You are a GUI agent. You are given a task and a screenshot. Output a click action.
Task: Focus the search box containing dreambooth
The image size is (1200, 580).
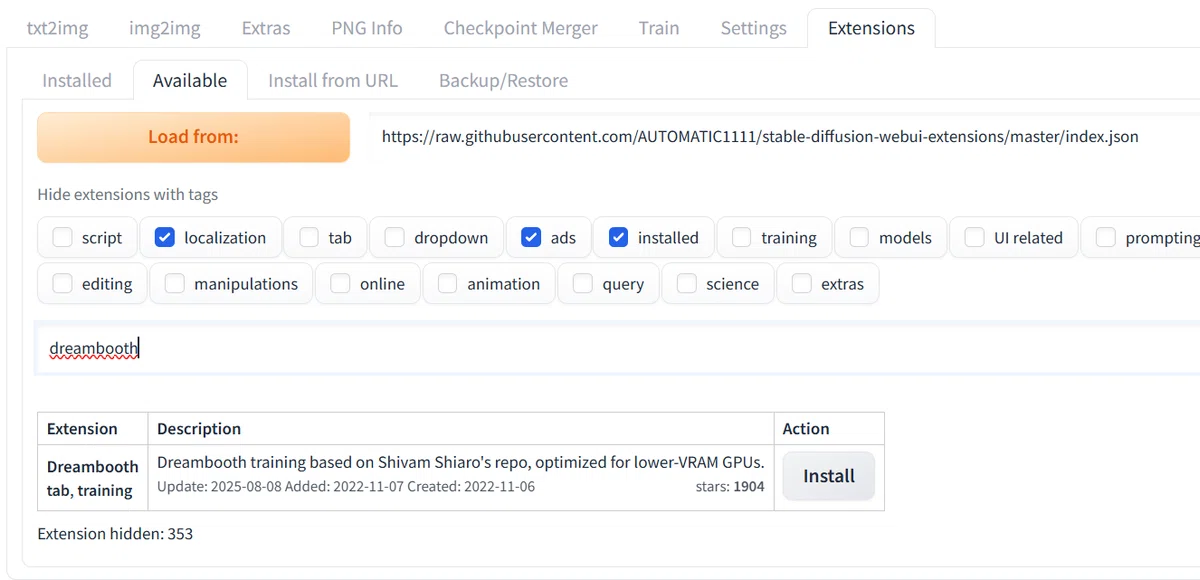617,348
